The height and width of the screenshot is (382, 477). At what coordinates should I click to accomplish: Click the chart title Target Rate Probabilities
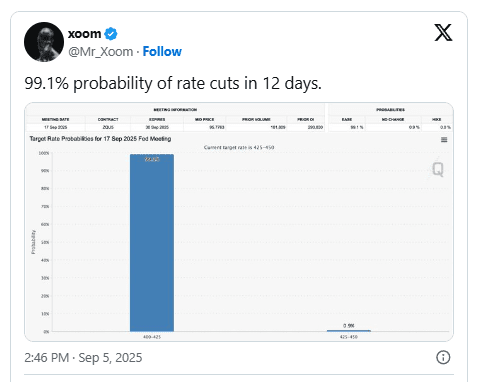pyautogui.click(x=100, y=139)
